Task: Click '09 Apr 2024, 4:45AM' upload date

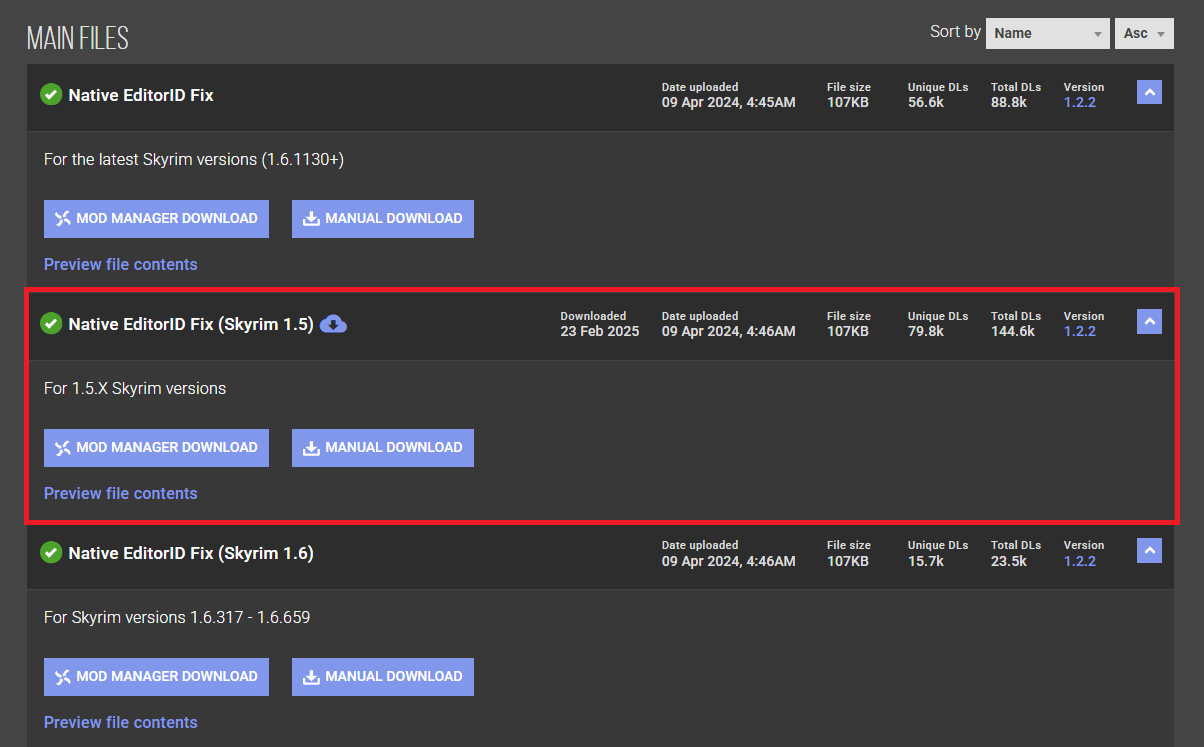Action: [x=729, y=102]
